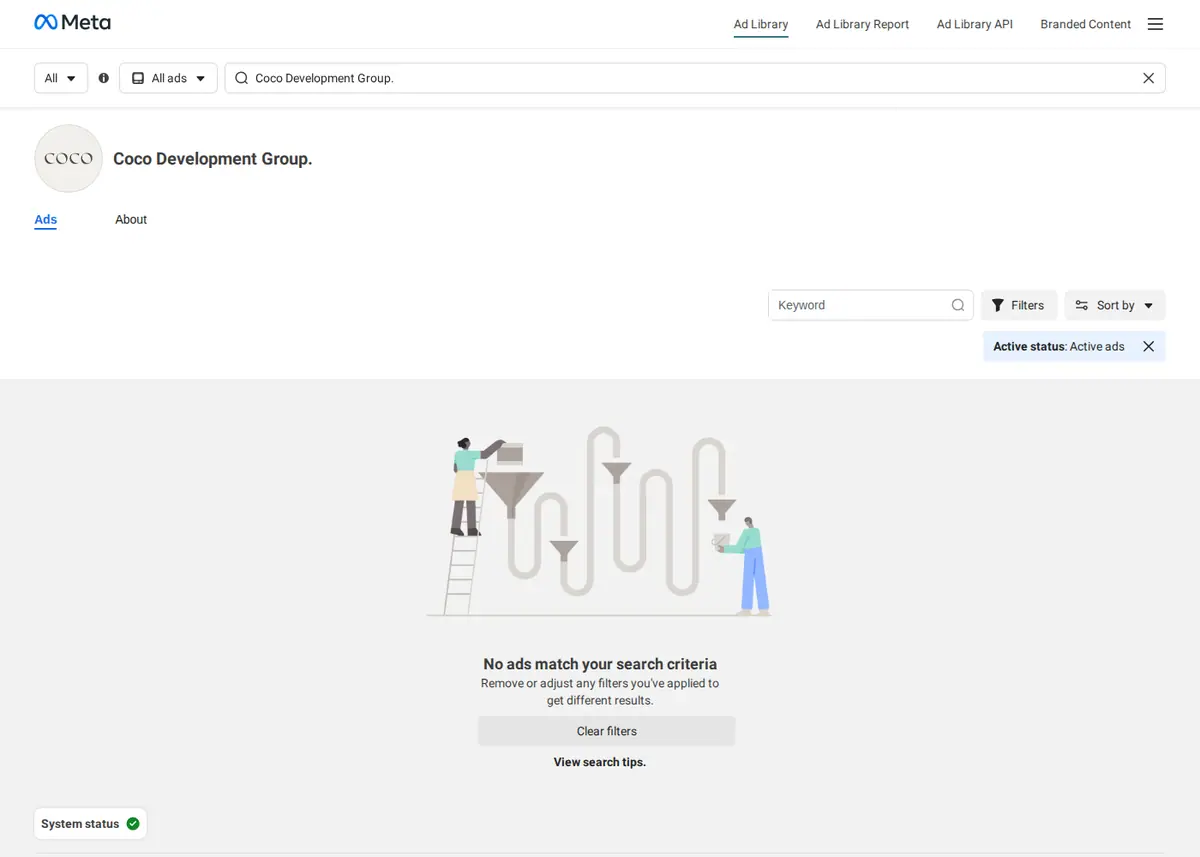
Task: Click into the Keyword input field
Action: pos(860,305)
